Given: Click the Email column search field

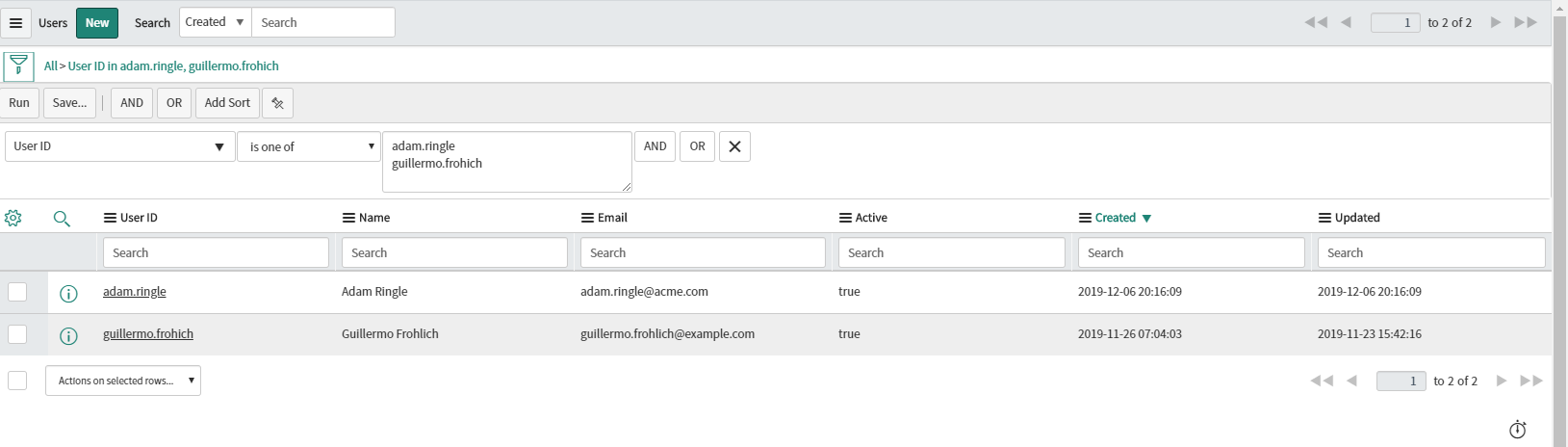Looking at the screenshot, I should click(703, 252).
